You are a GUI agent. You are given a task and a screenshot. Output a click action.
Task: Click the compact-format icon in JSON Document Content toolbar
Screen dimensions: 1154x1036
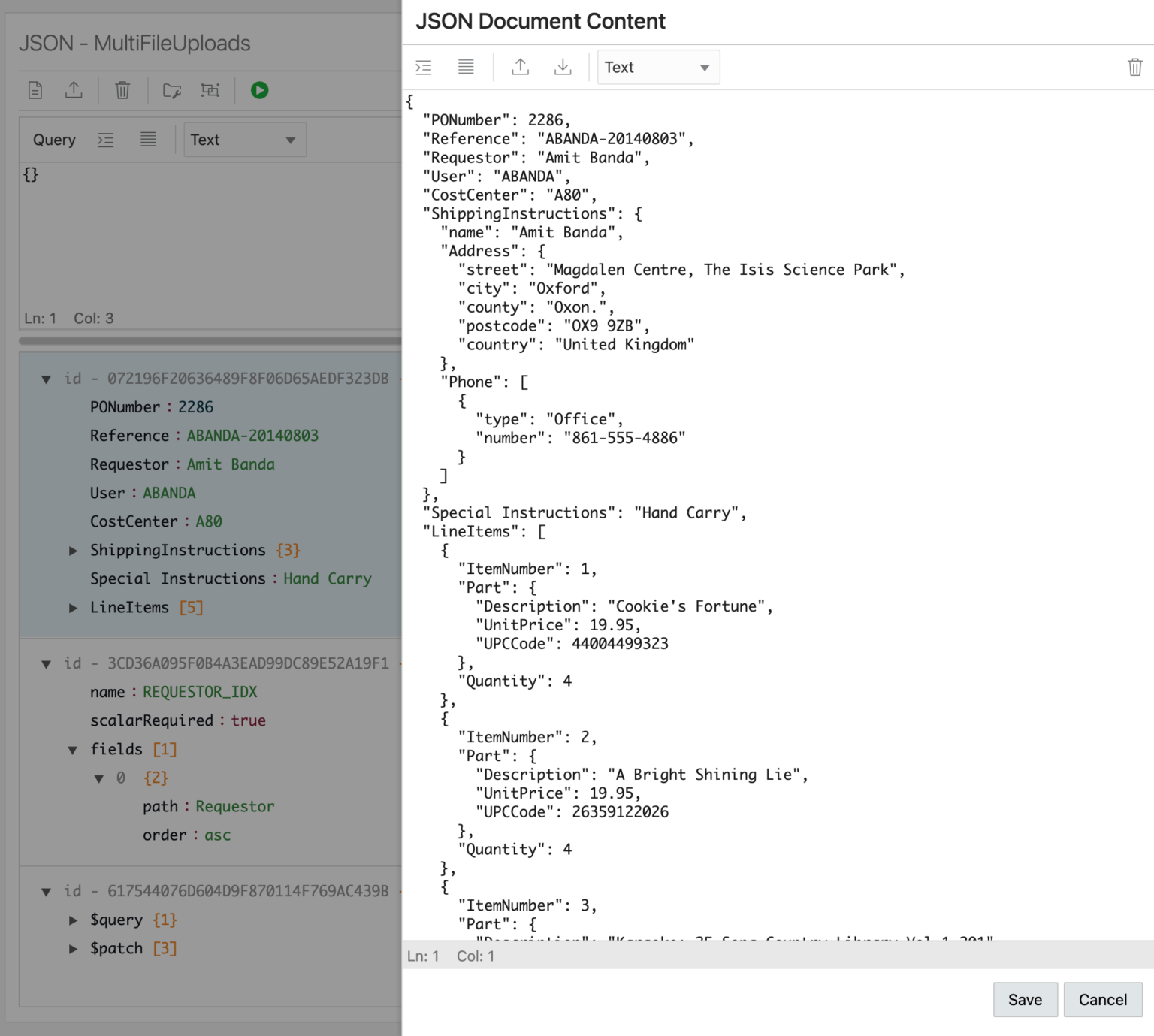tap(466, 68)
